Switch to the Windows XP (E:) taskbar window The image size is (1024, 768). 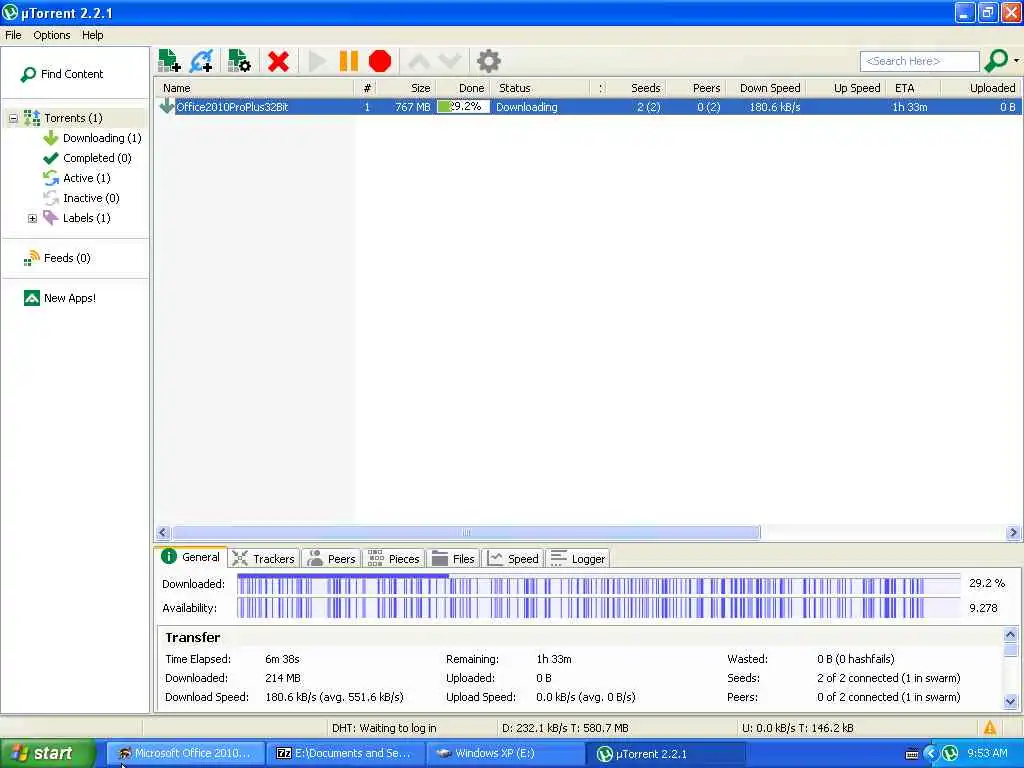505,754
